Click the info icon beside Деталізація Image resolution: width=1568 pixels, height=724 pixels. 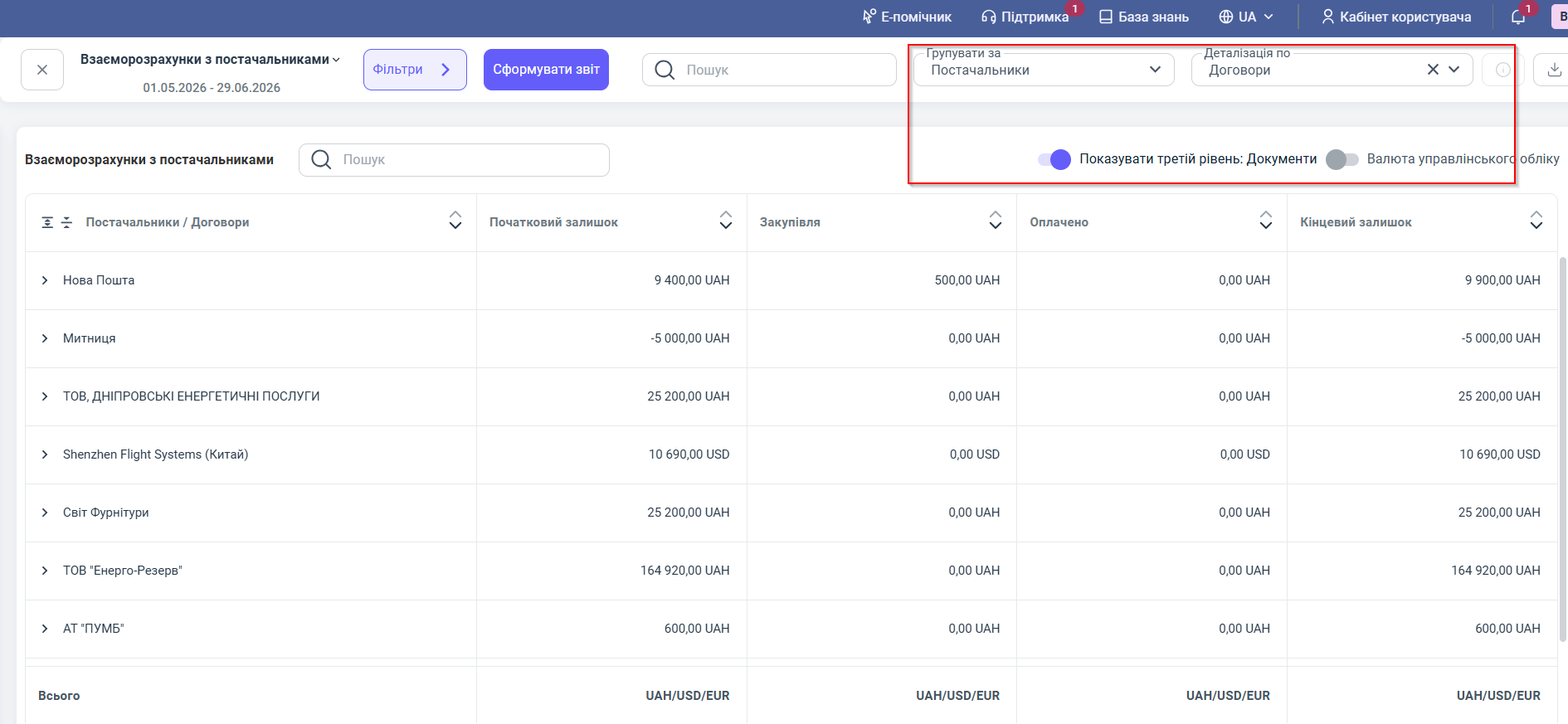[1502, 70]
